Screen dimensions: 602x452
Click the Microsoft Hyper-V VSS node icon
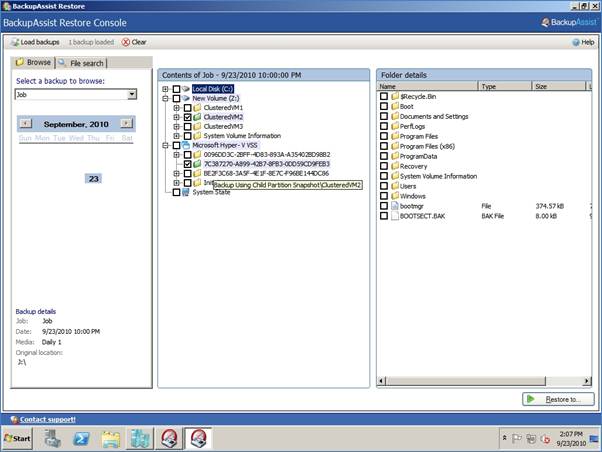[186, 145]
